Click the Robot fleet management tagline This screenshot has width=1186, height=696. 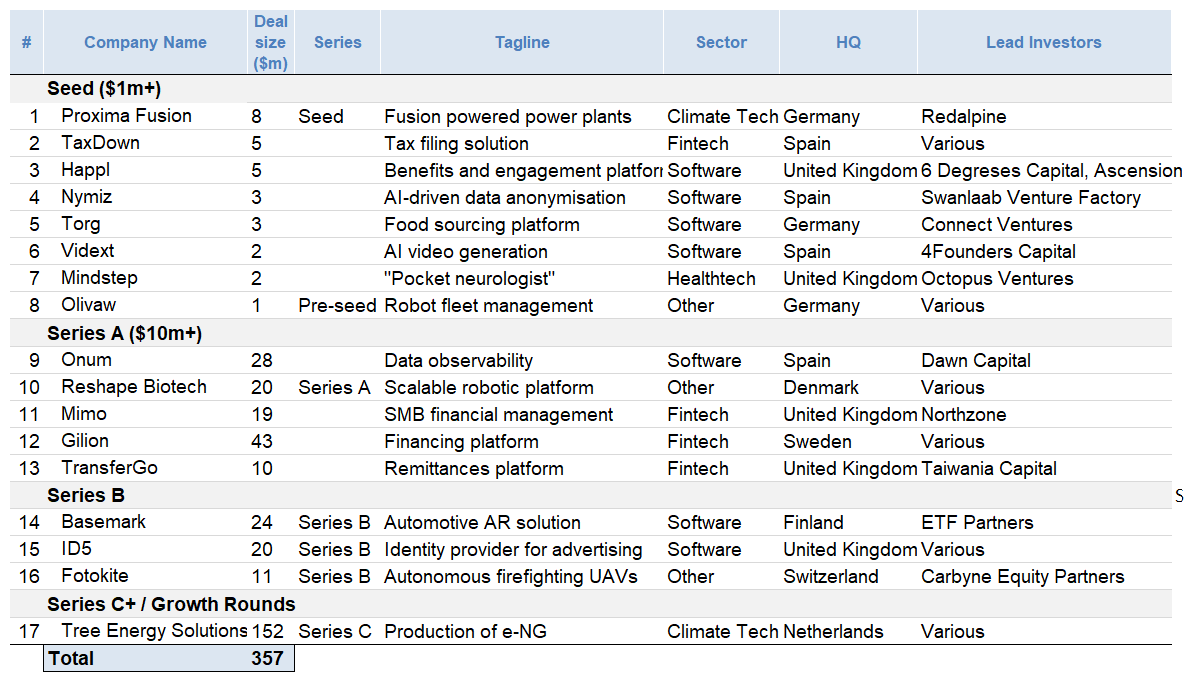tap(489, 306)
